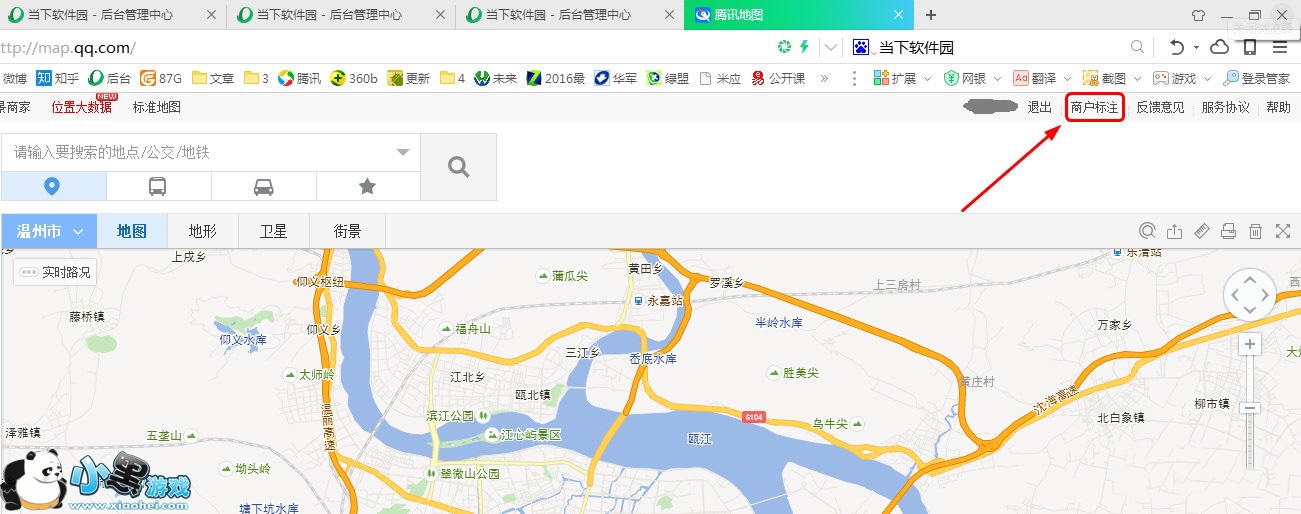This screenshot has width=1301, height=514.
Task: Switch map to 卫星 satellite view
Action: tap(273, 231)
